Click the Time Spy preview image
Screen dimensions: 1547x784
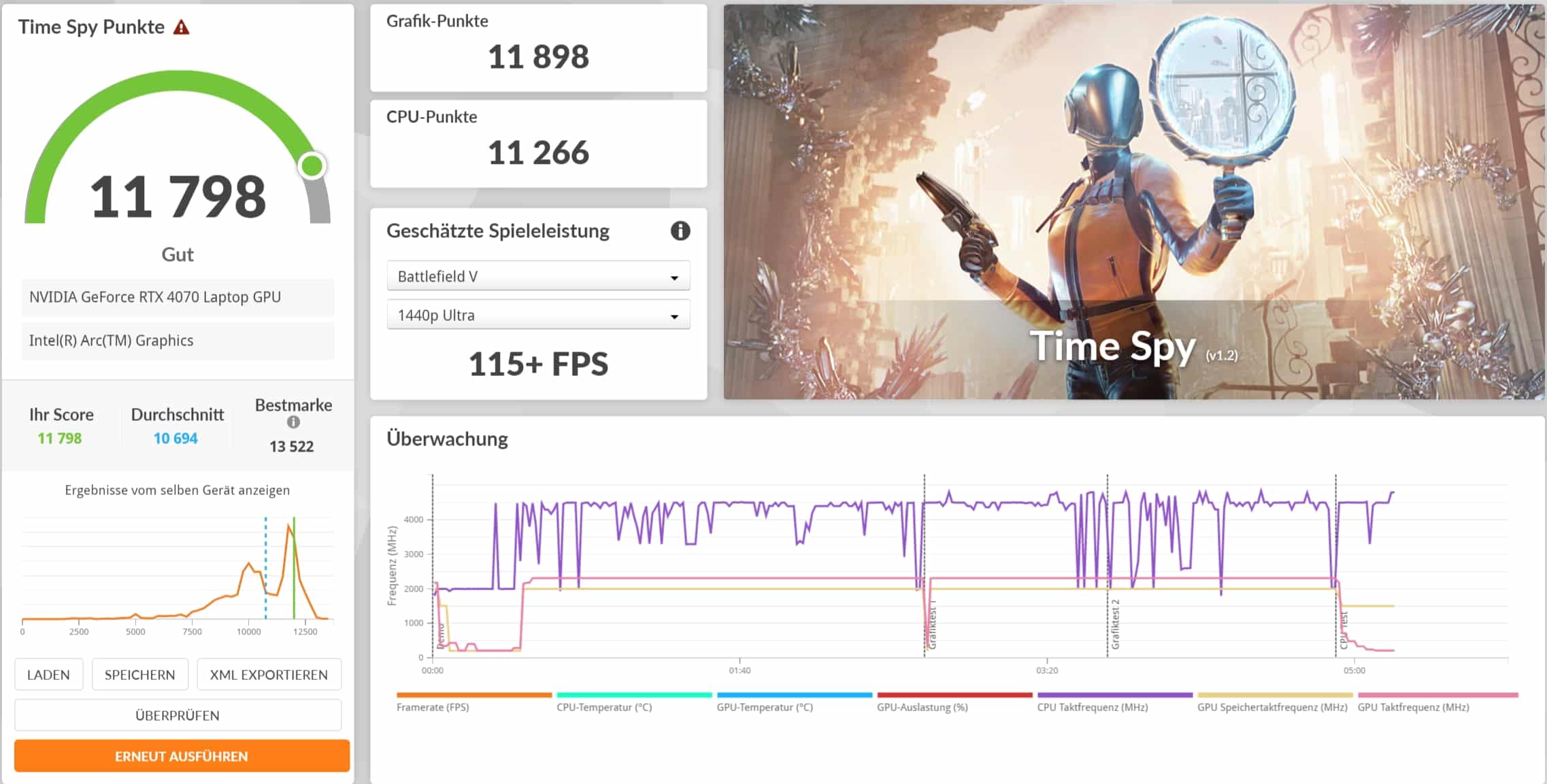(1133, 202)
